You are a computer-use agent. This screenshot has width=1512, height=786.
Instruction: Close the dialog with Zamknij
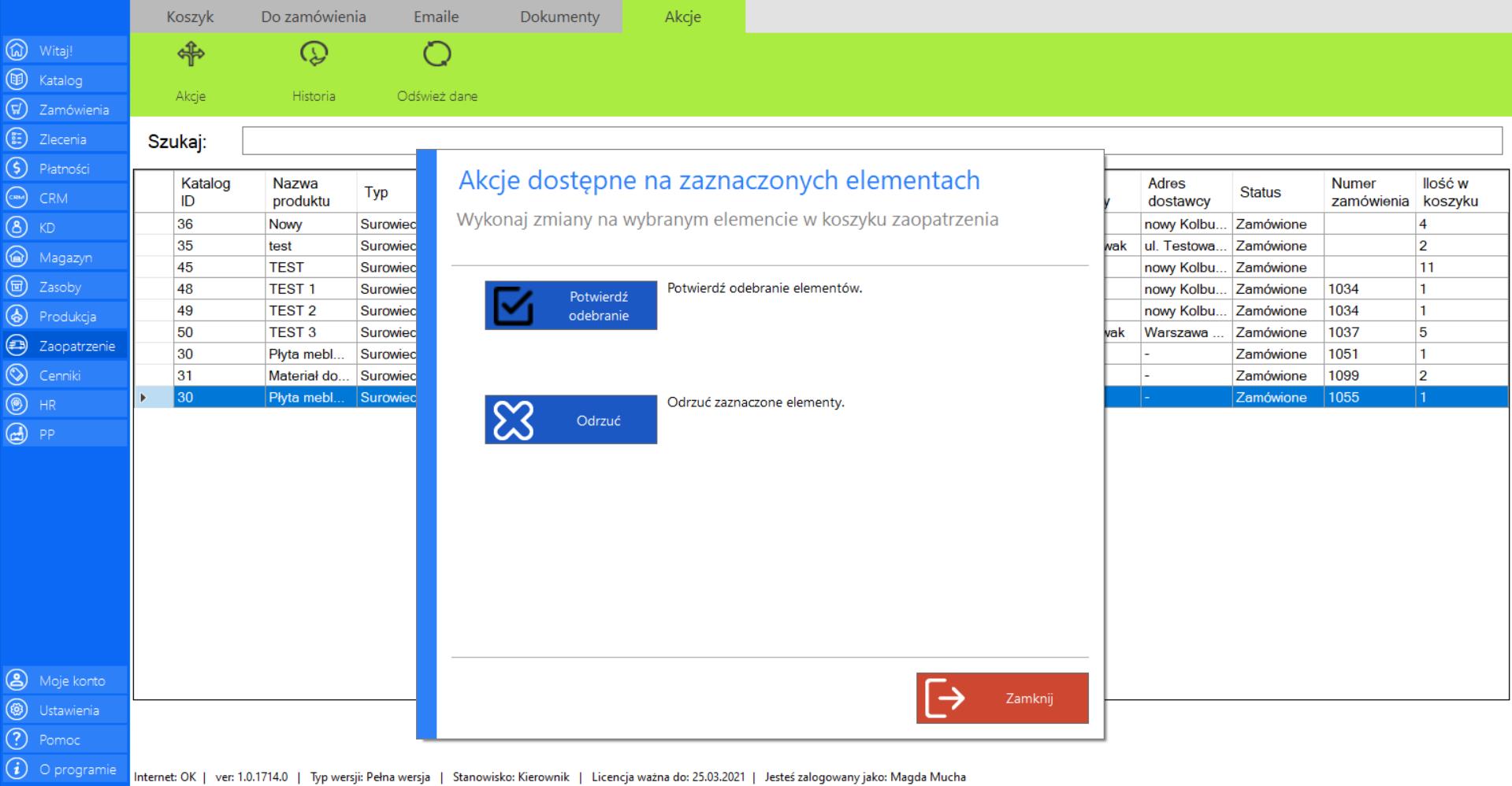click(1001, 698)
